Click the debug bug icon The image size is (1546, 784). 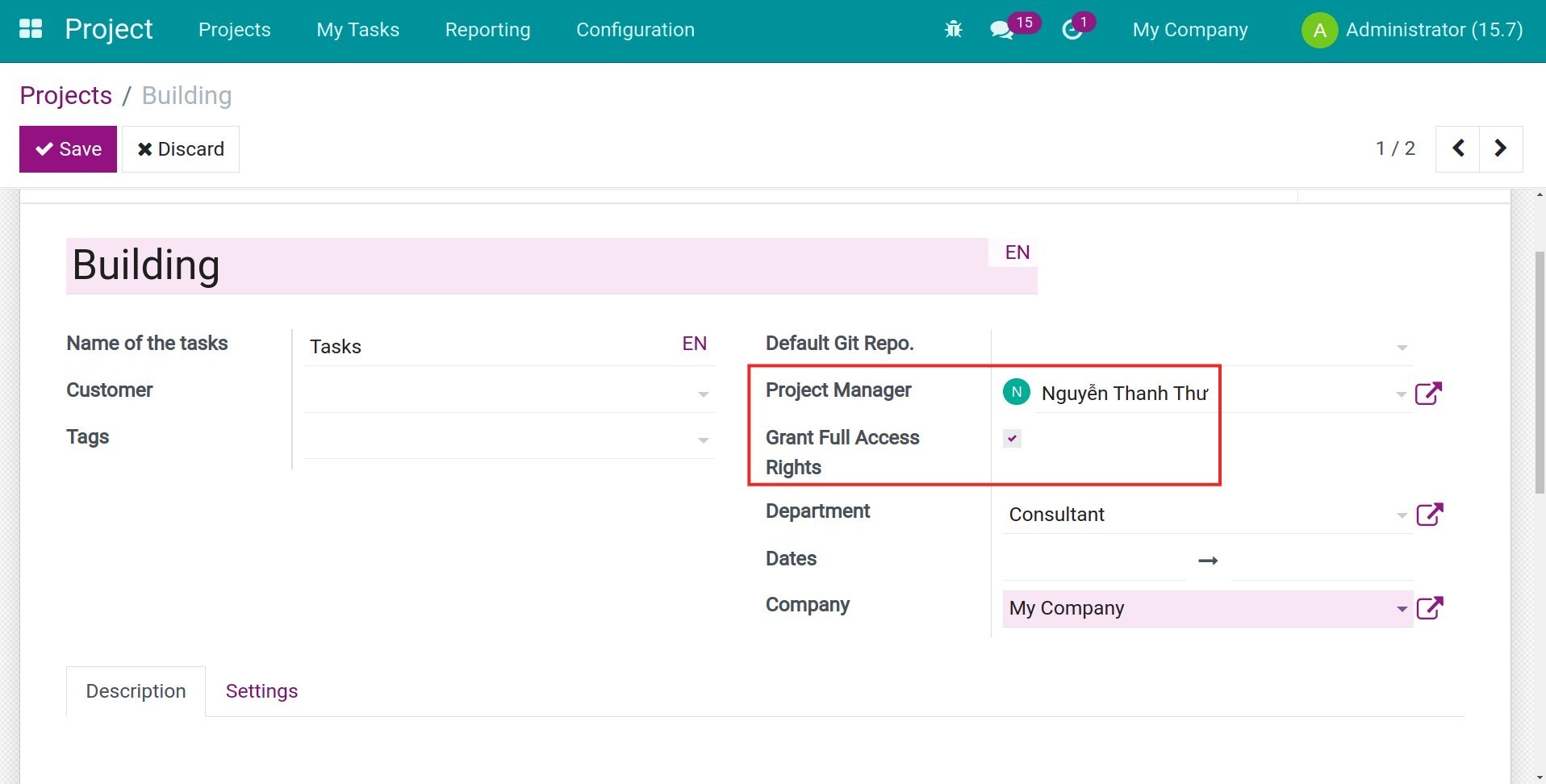pos(953,30)
